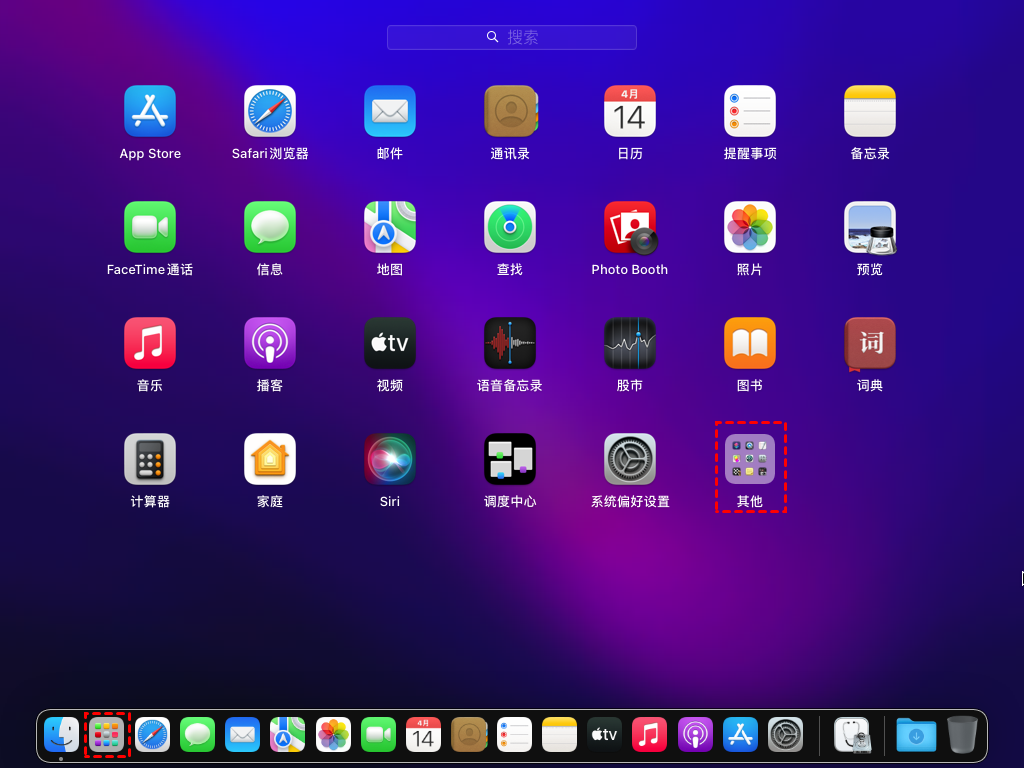Open FaceTime通话 in Launchpad grid
This screenshot has height=768, width=1024.
point(150,227)
